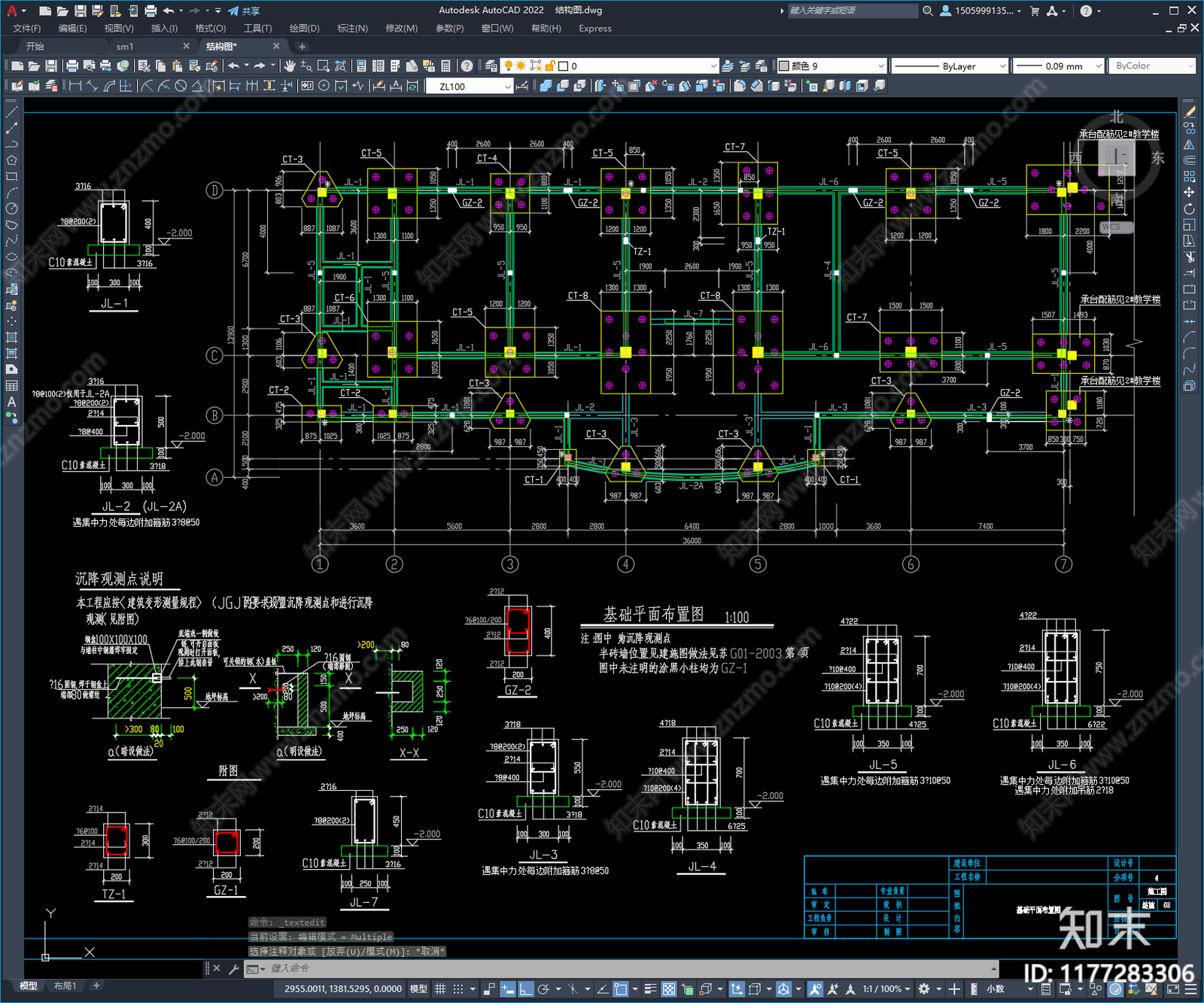Click the Save icon in quick access bar
Screen dimensions: 1204x1003
(80, 11)
